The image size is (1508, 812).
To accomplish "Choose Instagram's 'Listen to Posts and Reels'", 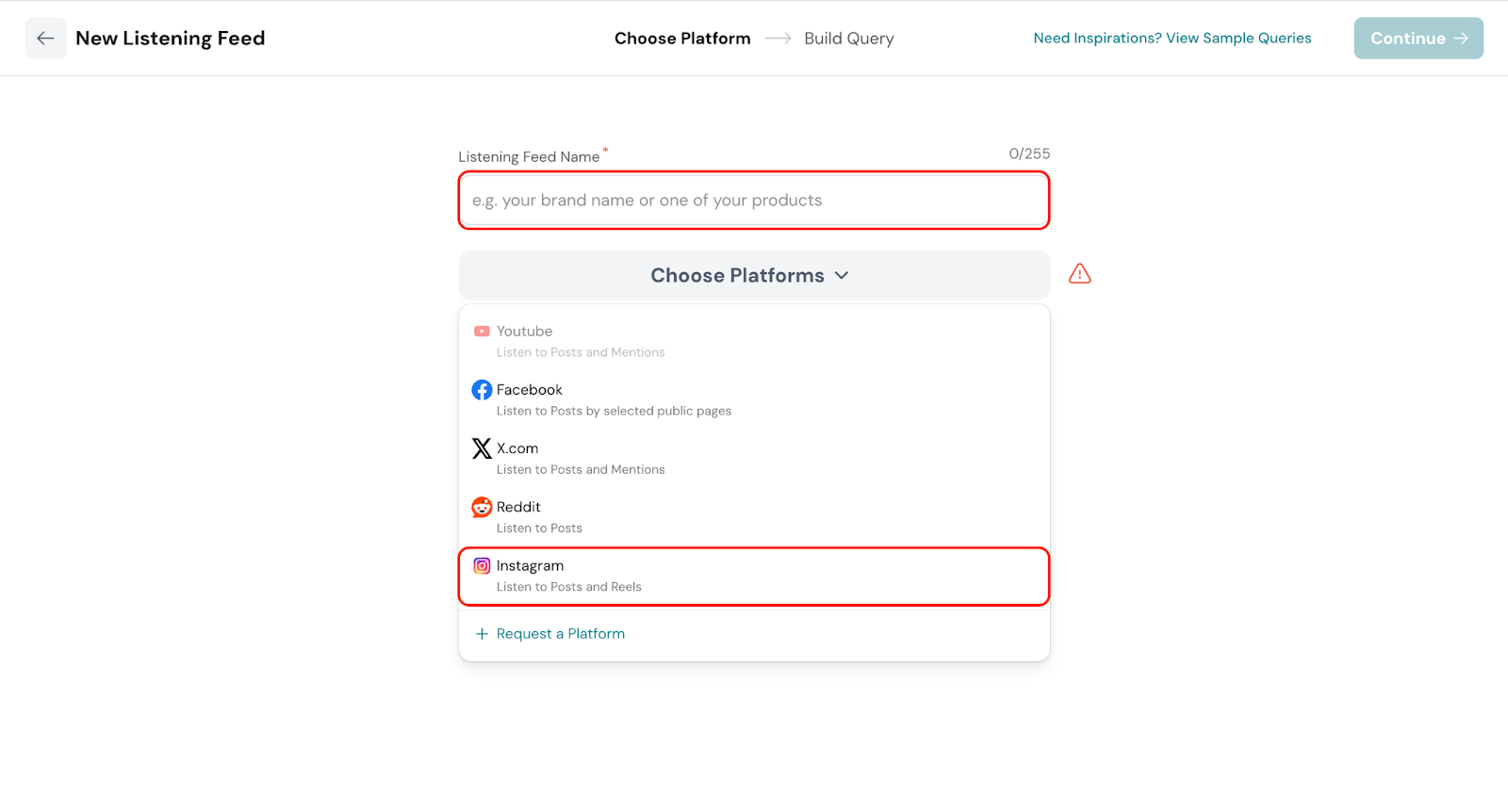I will coord(568,587).
